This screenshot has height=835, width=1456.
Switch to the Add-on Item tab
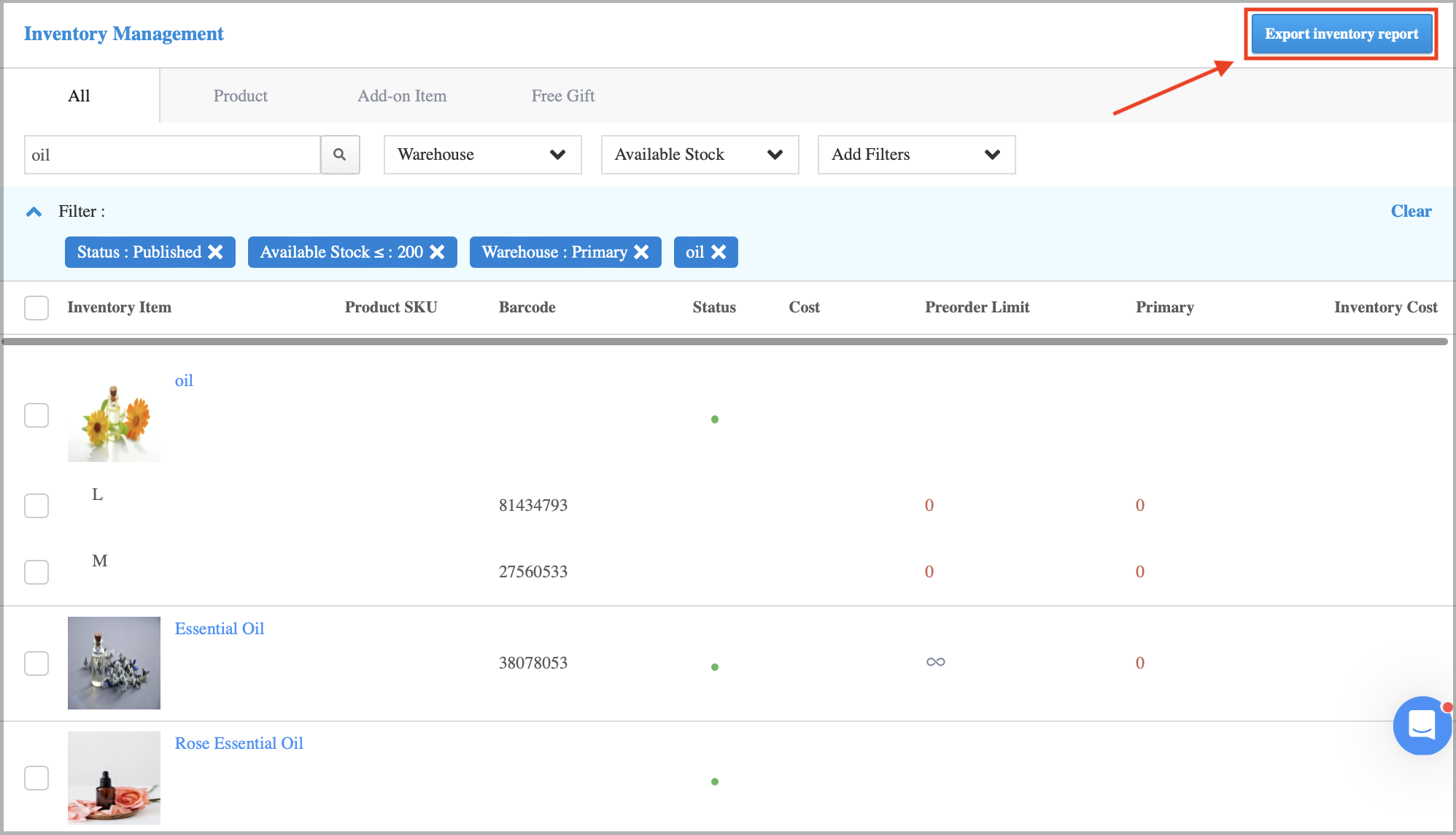click(402, 96)
